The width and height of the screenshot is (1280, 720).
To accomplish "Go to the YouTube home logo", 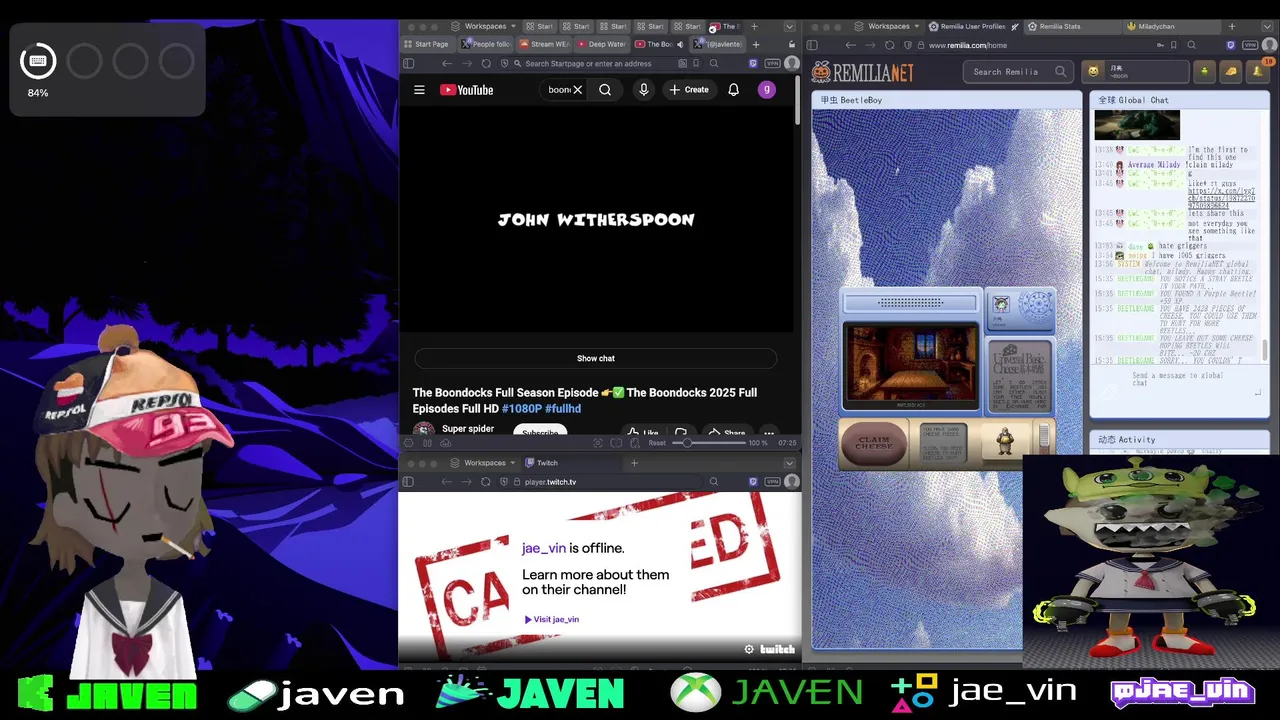I will click(x=467, y=90).
